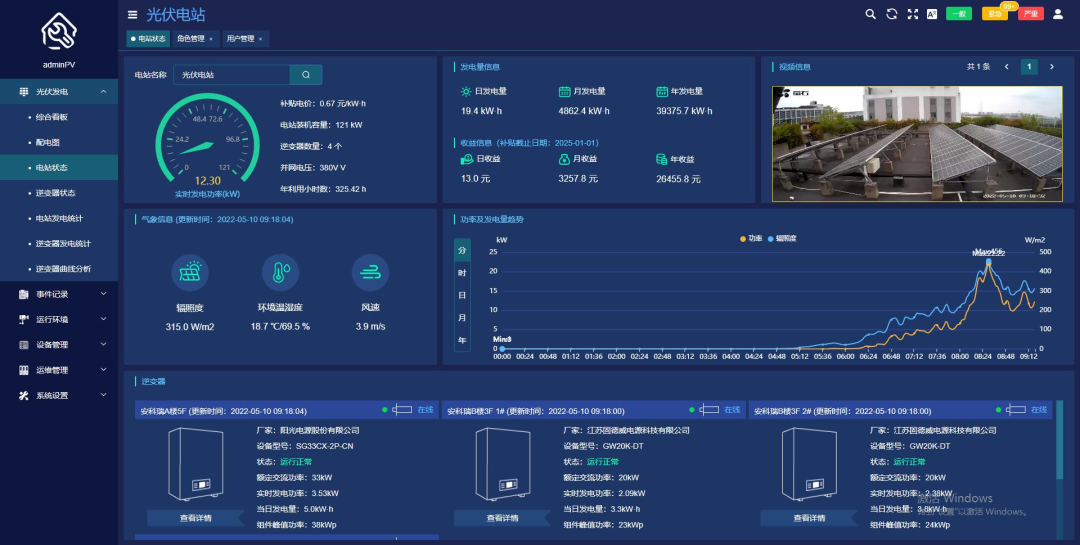Click the inverter list vertical scrollbar
The height and width of the screenshot is (545, 1080).
pyautogui.click(x=1059, y=441)
